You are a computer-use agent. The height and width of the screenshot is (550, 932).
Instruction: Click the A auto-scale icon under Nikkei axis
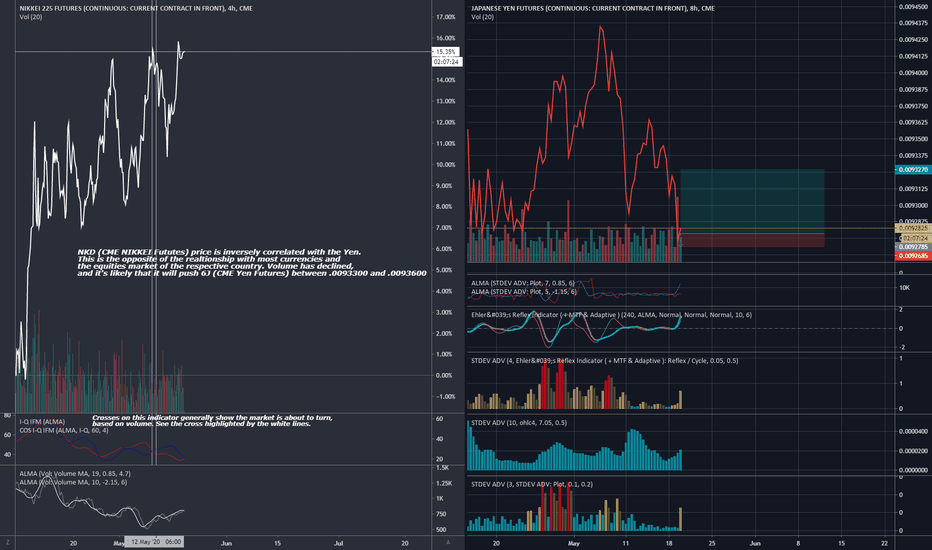pos(448,542)
